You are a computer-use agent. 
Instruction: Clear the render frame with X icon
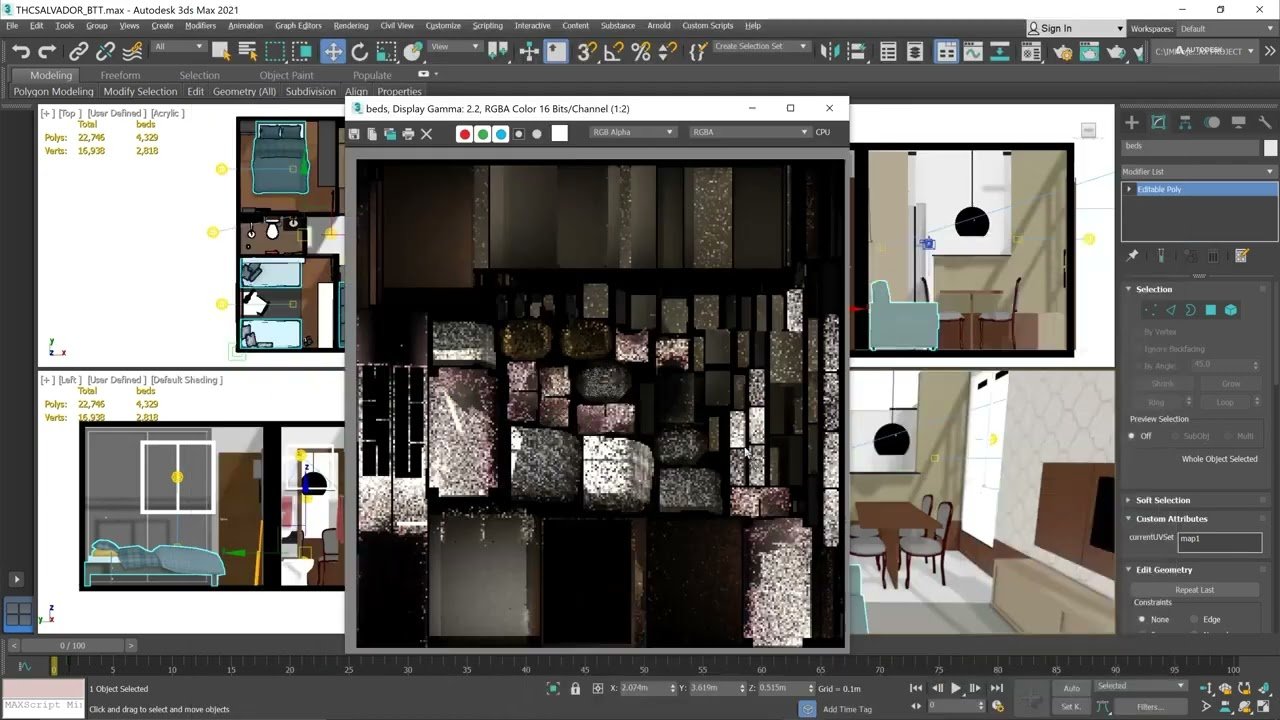(x=426, y=134)
